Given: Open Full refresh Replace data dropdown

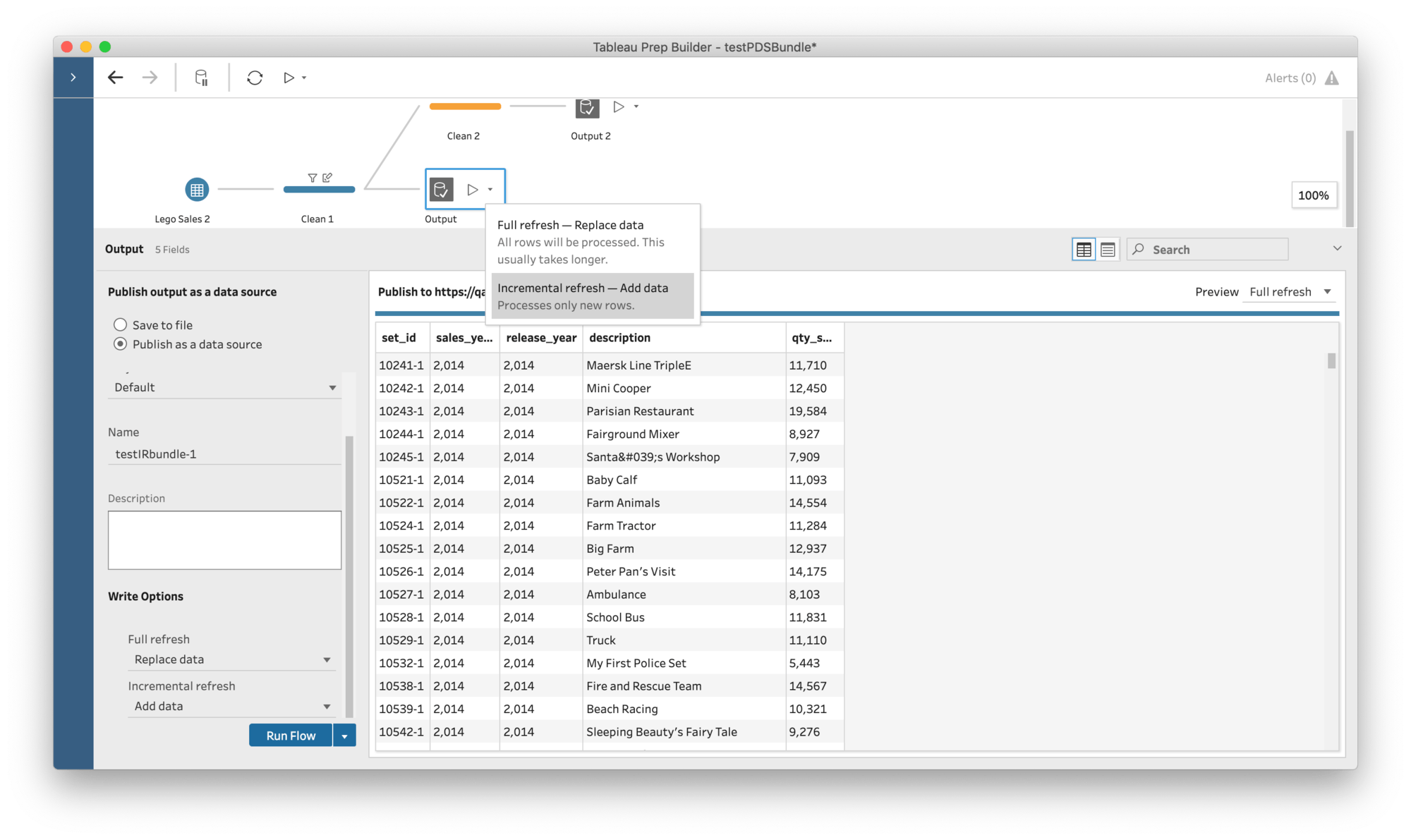Looking at the screenshot, I should [x=231, y=659].
